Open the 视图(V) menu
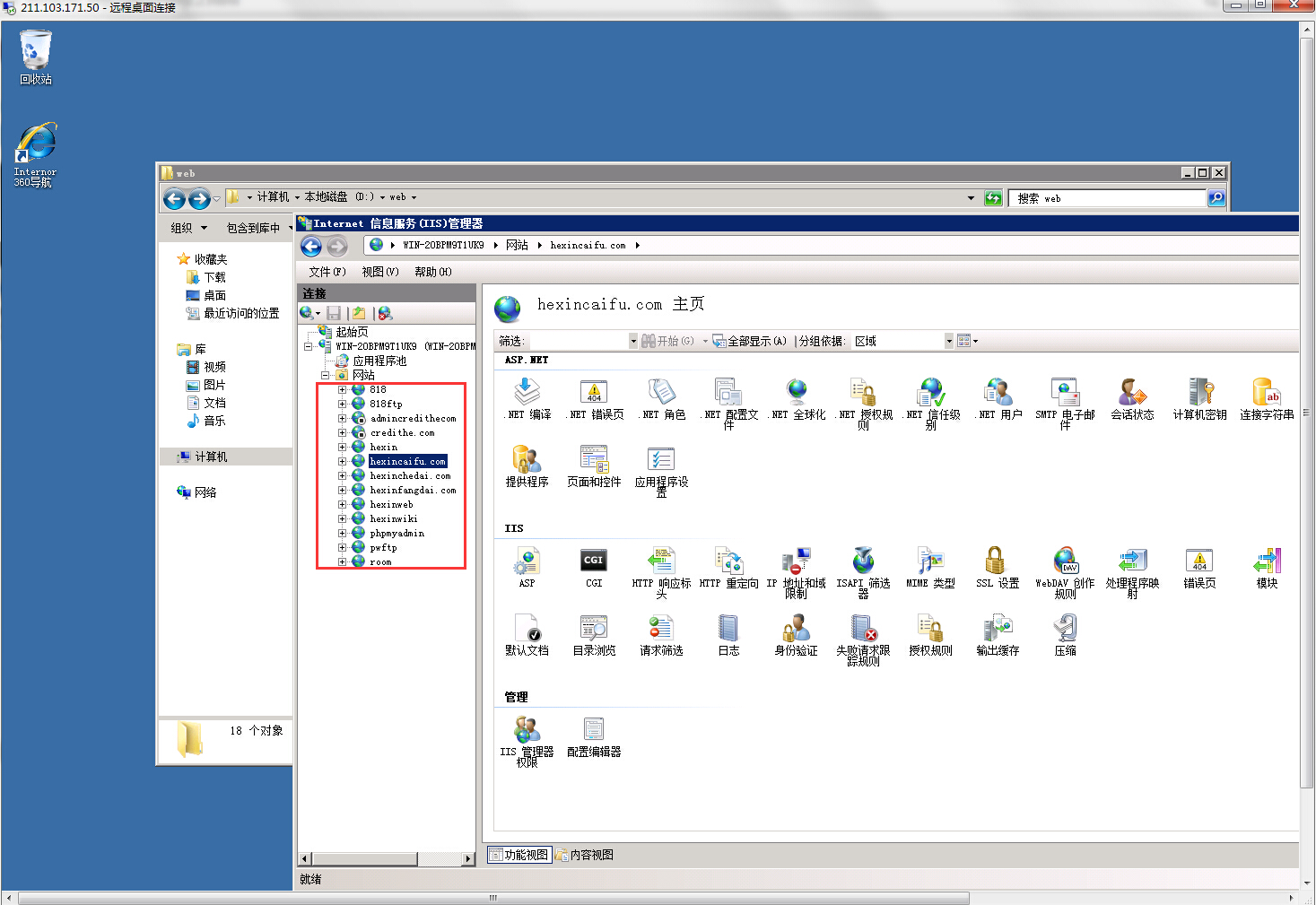1316x905 pixels. 380,272
